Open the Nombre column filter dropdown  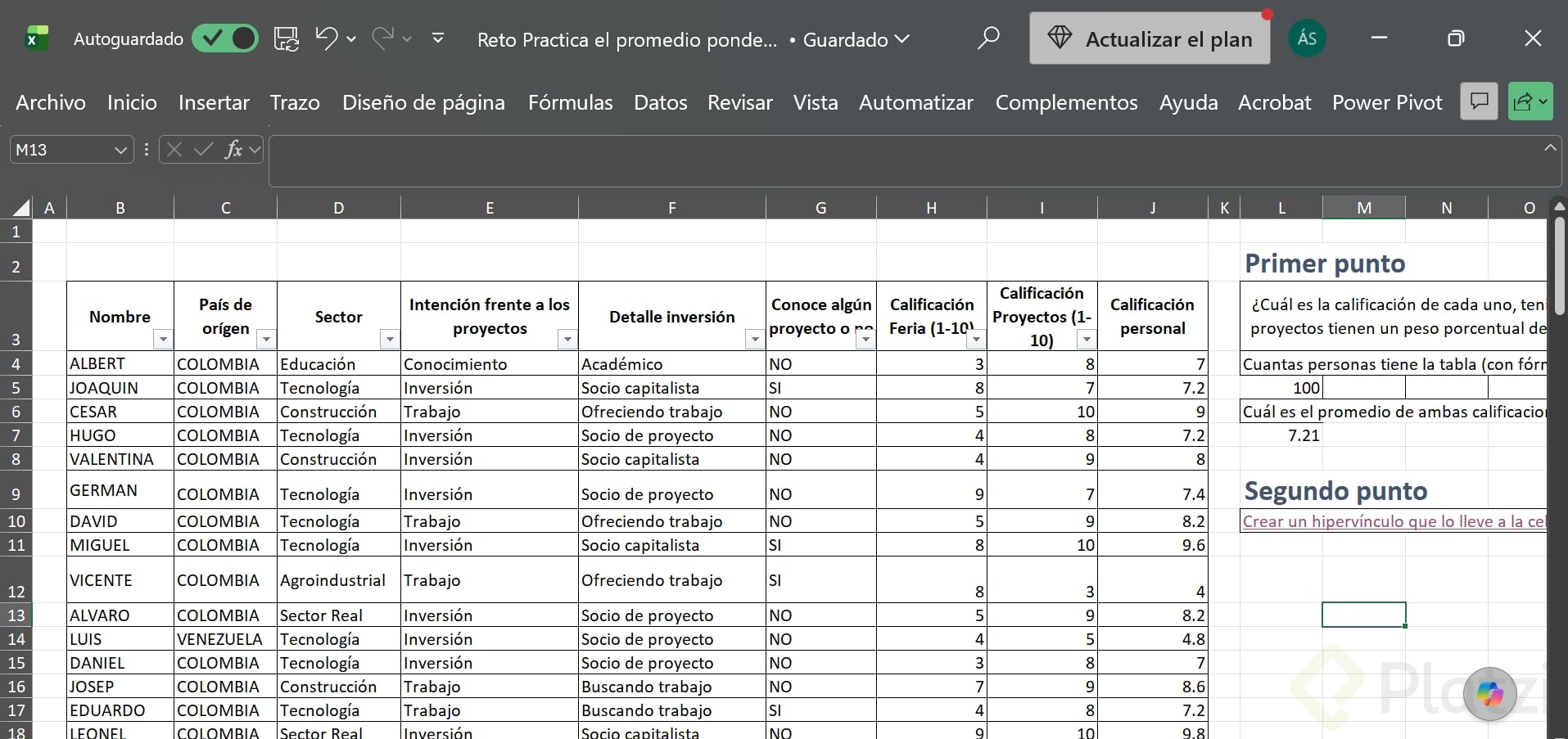tap(163, 339)
